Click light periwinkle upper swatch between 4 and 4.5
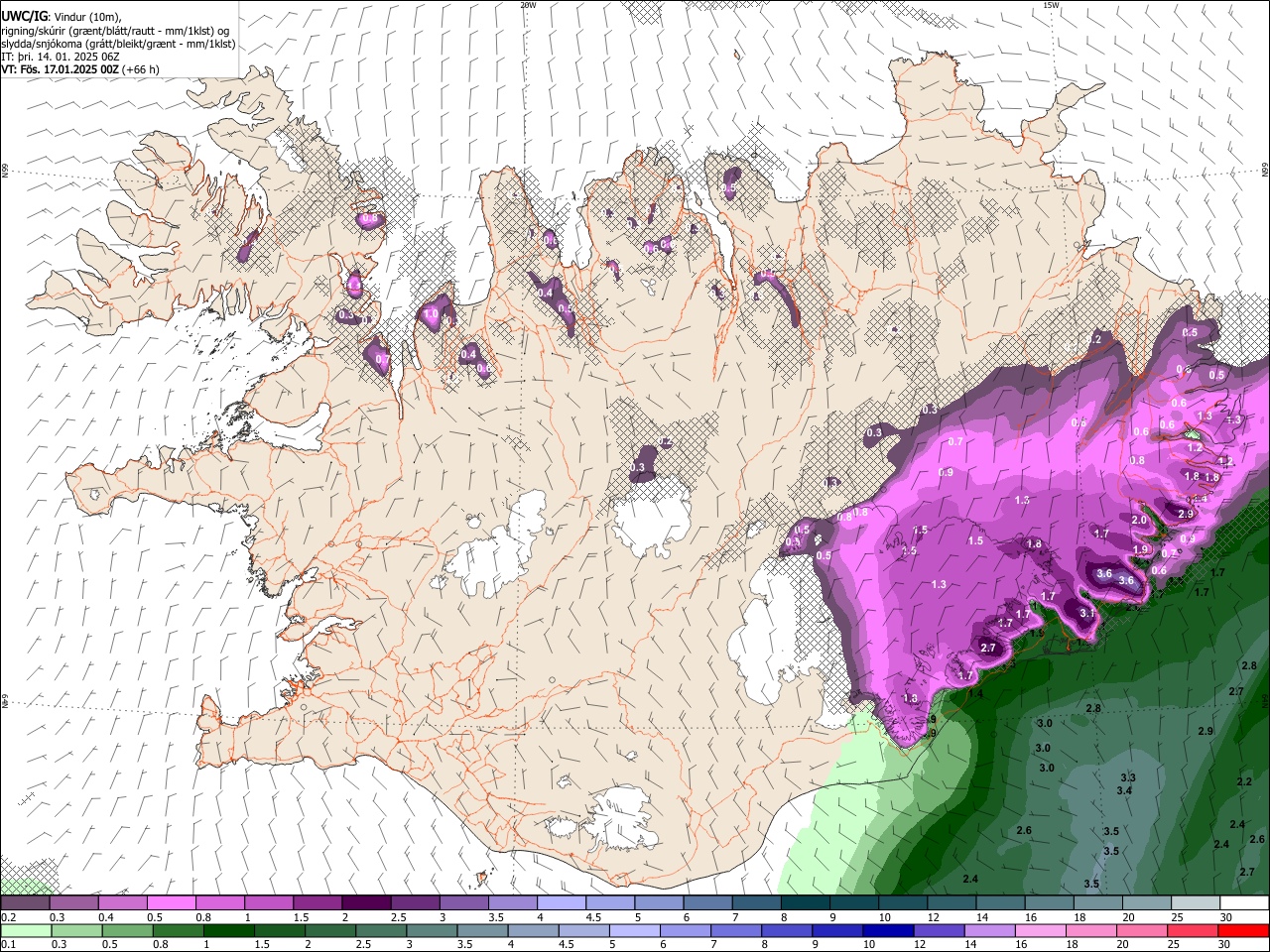Screen dimensions: 1270x952 562,903
